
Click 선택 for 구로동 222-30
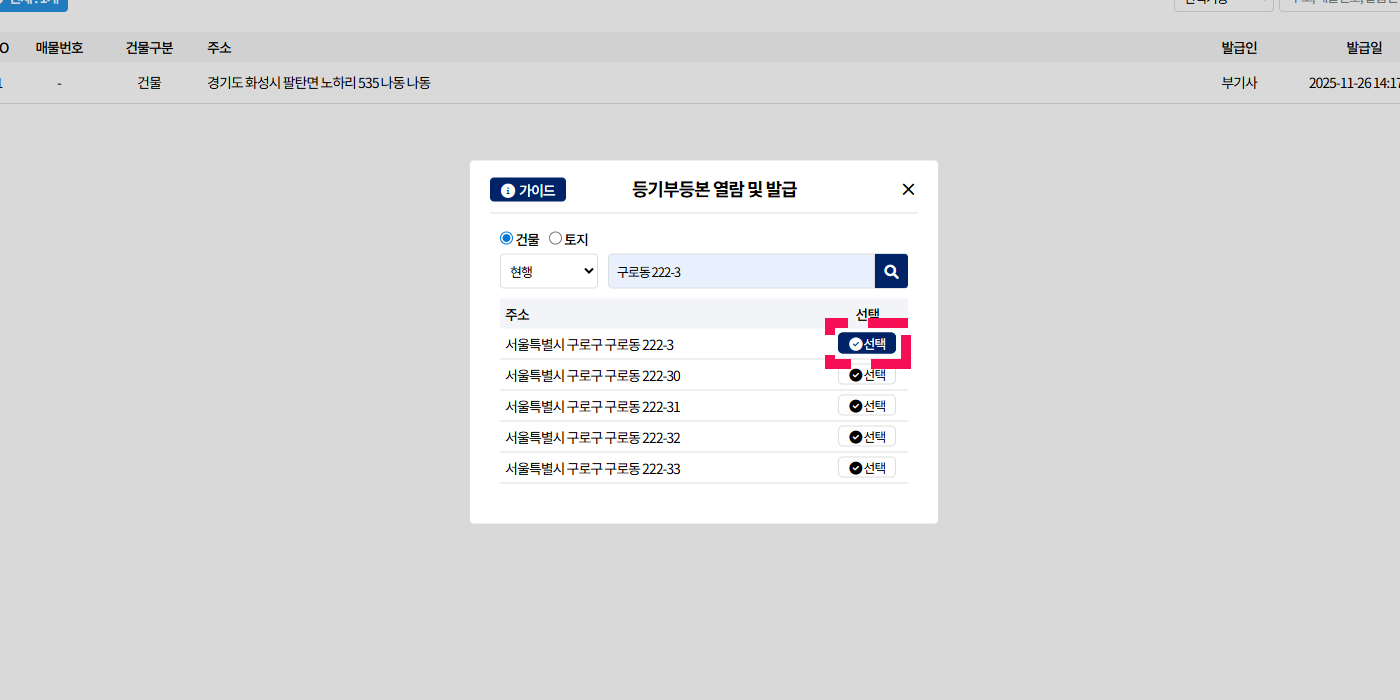(867, 376)
